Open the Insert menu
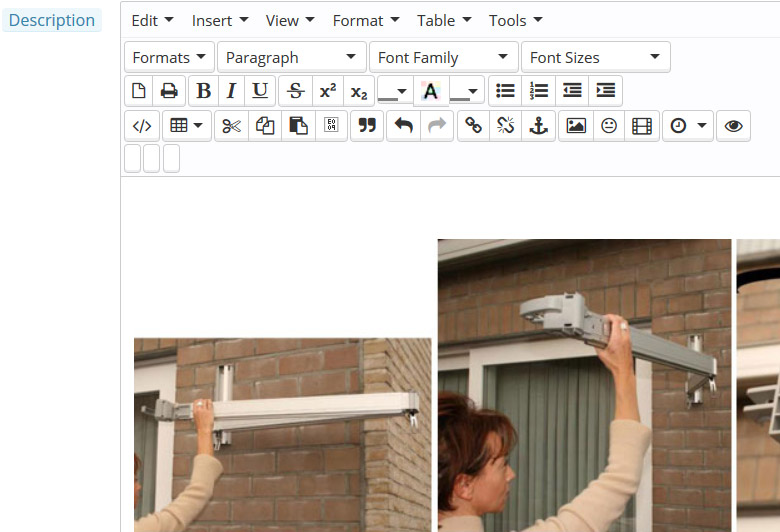This screenshot has height=532, width=780. 220,20
